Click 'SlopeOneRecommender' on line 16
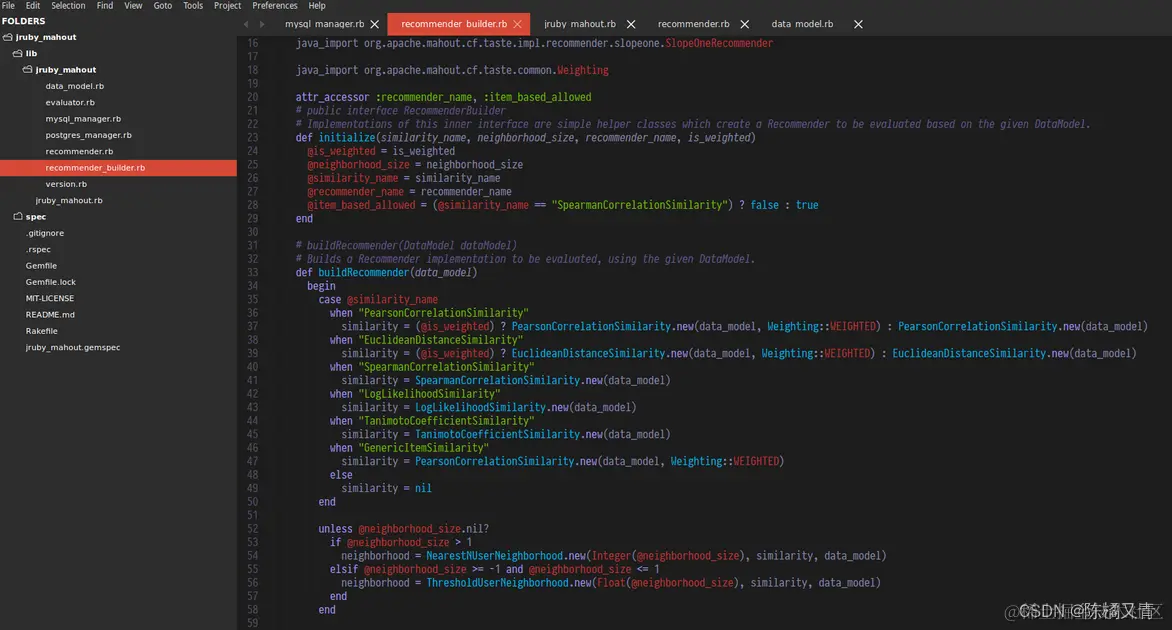Screen dimensions: 1172x630 pos(719,43)
